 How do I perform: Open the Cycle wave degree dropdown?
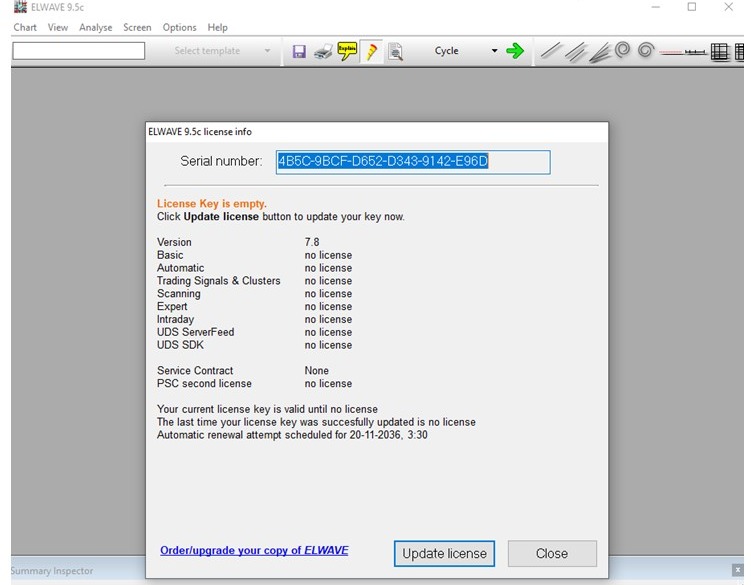[494, 51]
